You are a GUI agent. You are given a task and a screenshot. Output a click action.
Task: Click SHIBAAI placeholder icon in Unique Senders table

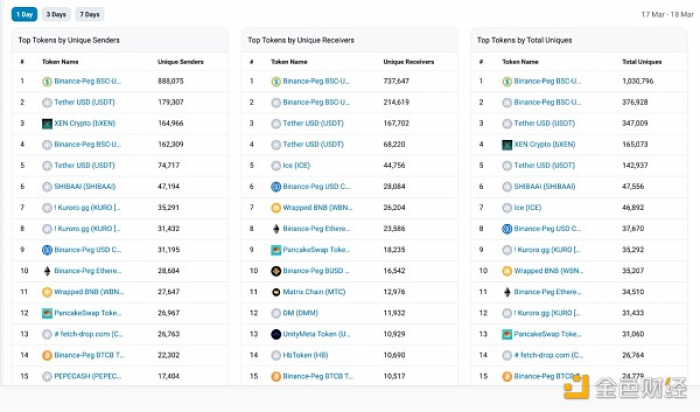pyautogui.click(x=47, y=187)
